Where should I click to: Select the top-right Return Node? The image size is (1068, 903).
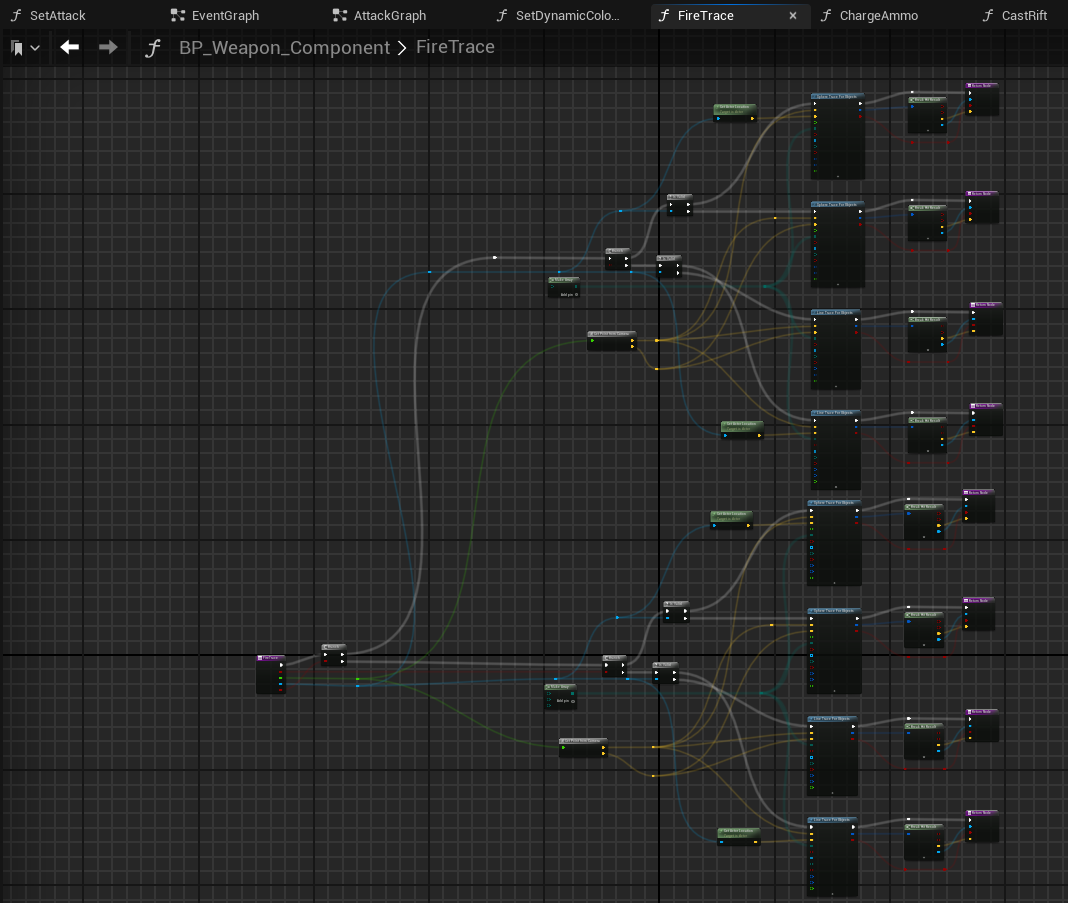[981, 87]
